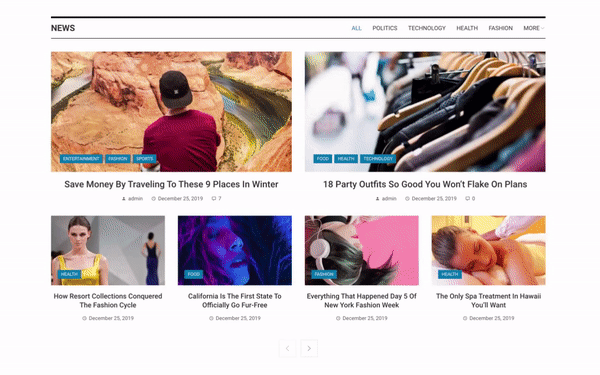Click HEALTH tag on resort collections thumbnail
This screenshot has width=600, height=375.
click(x=69, y=274)
